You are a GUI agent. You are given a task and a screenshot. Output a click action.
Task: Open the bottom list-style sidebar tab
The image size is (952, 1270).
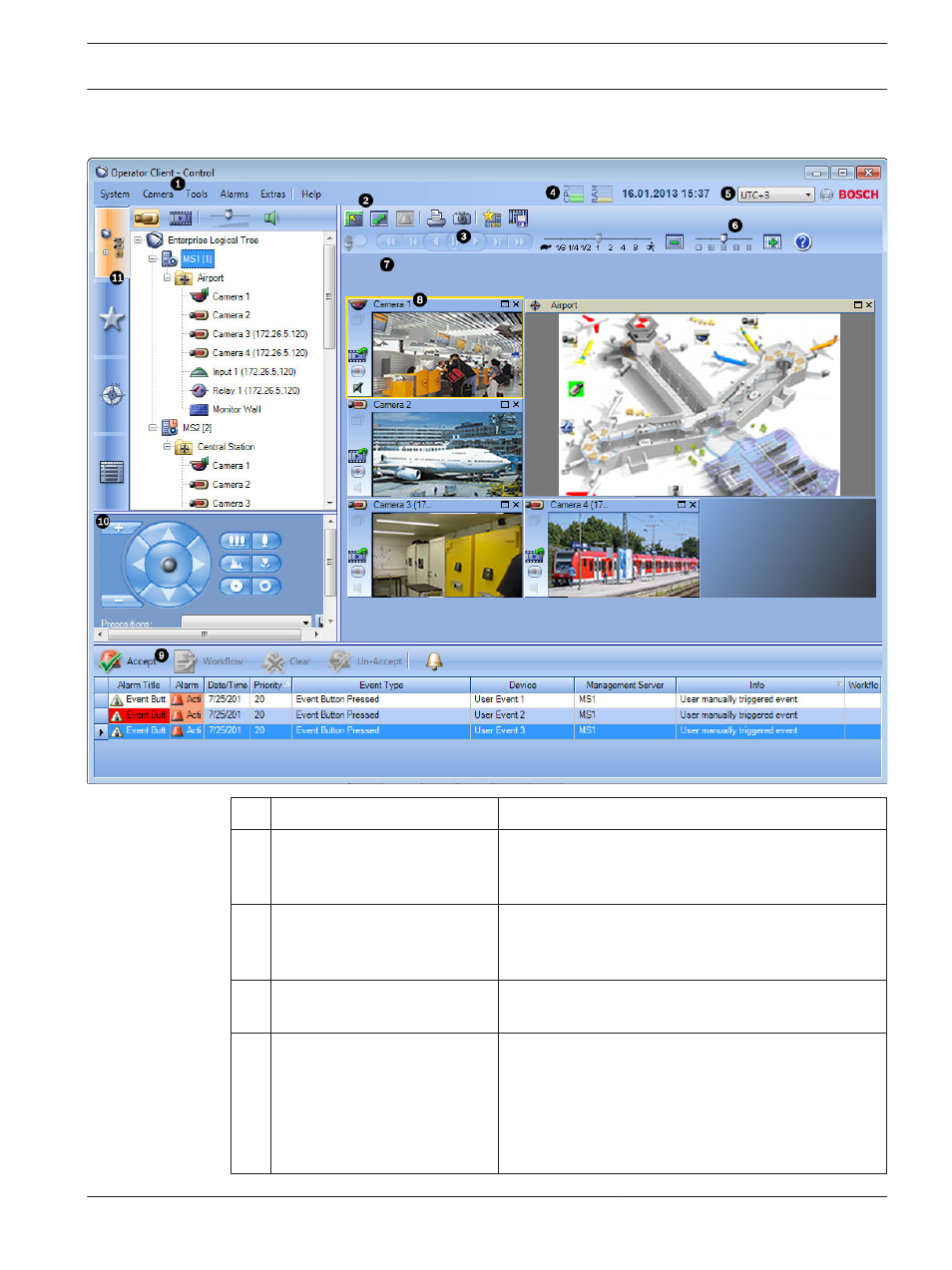[x=112, y=472]
